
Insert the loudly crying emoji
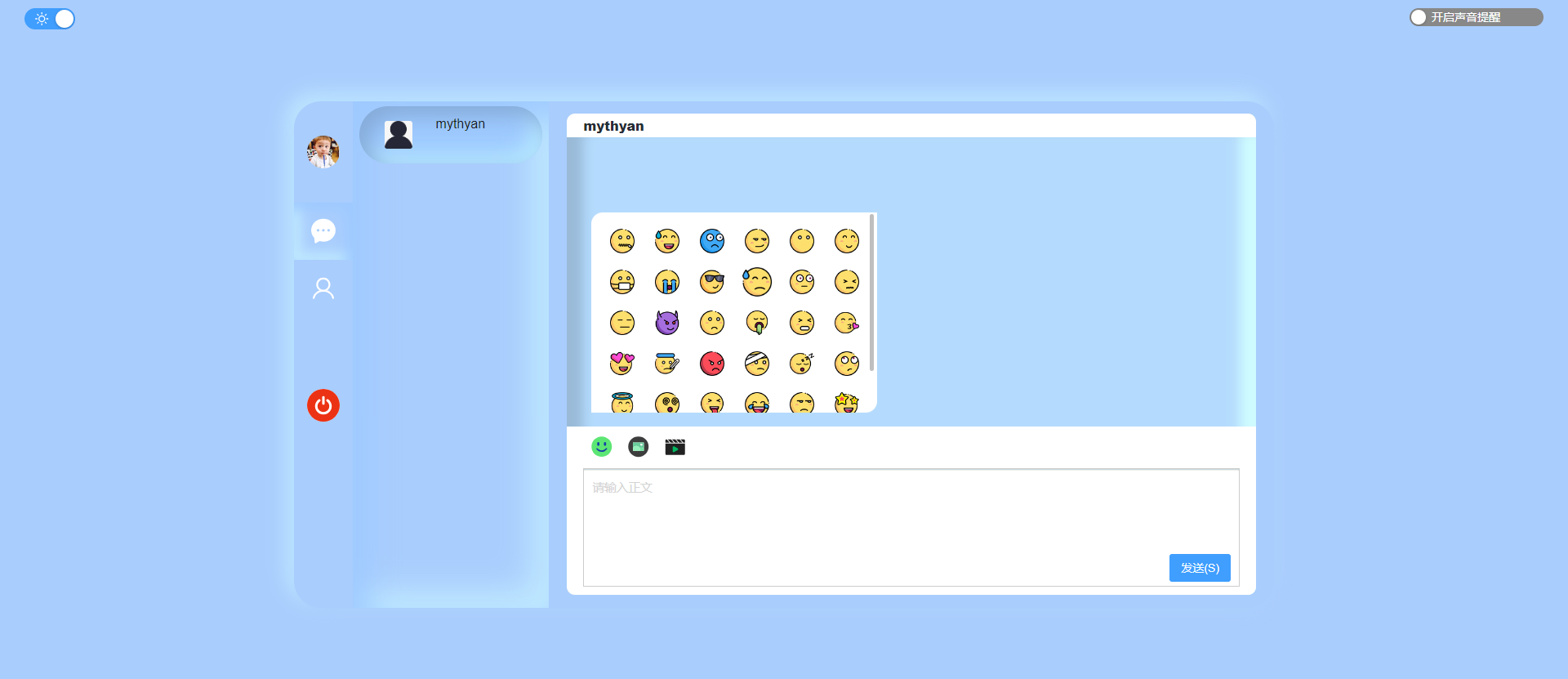pyautogui.click(x=667, y=282)
